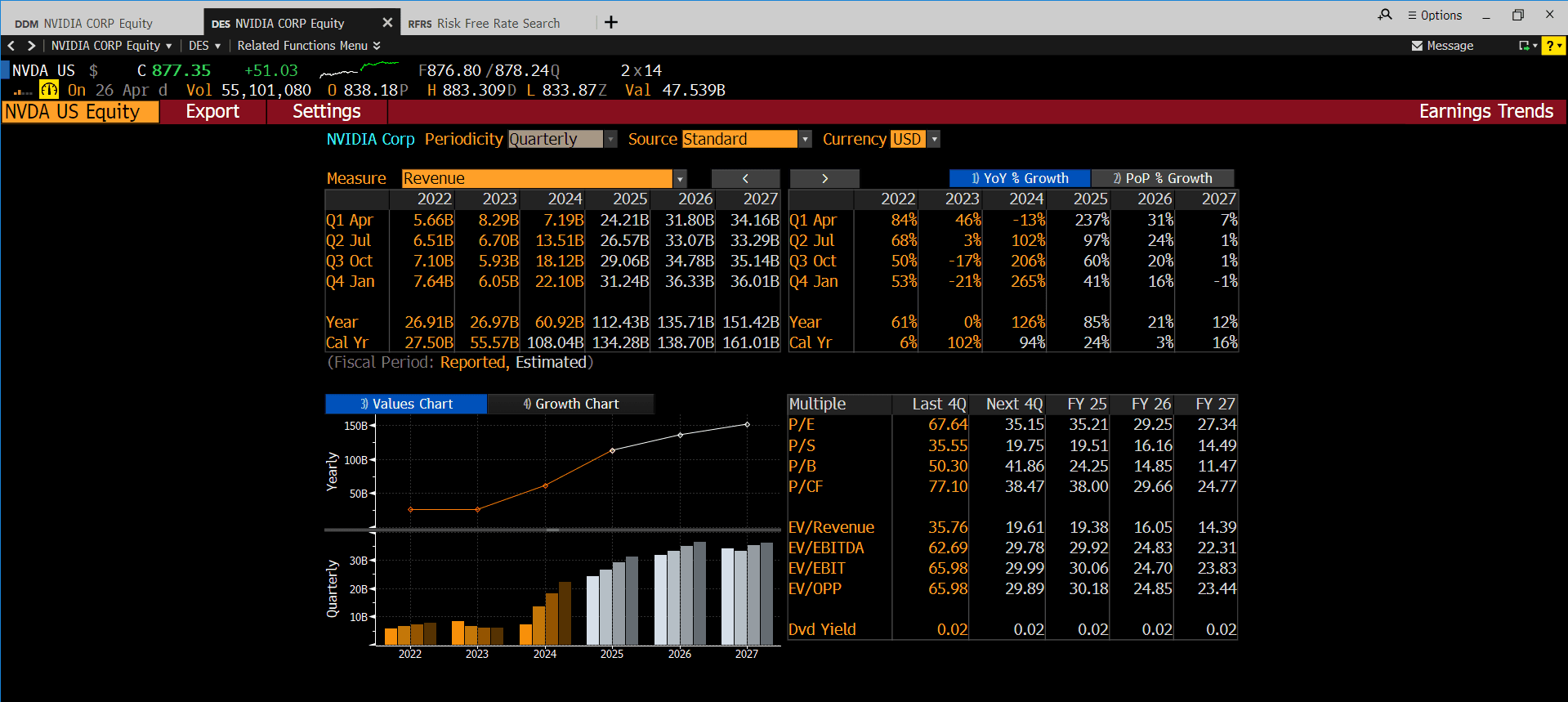1568x702 pixels.
Task: Click the forward navigation arrow
Action: 31,46
